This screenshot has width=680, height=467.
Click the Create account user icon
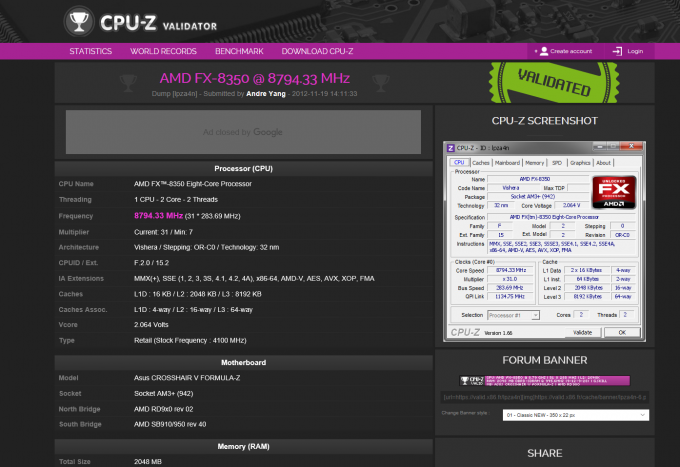click(x=544, y=51)
